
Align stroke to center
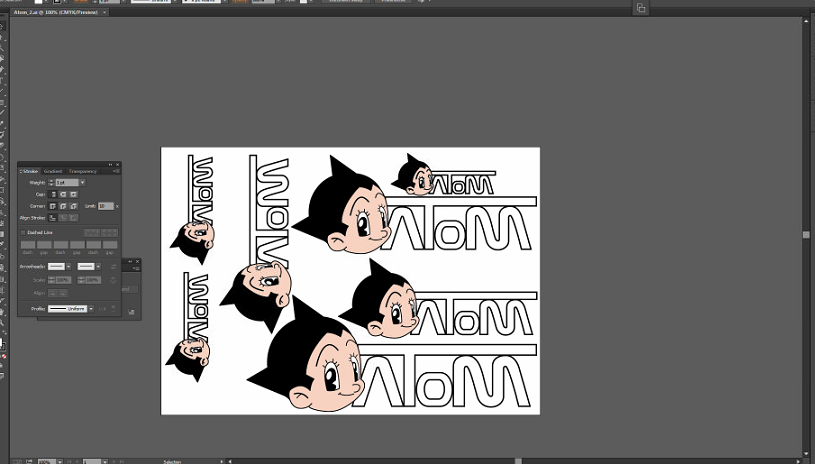[x=53, y=218]
